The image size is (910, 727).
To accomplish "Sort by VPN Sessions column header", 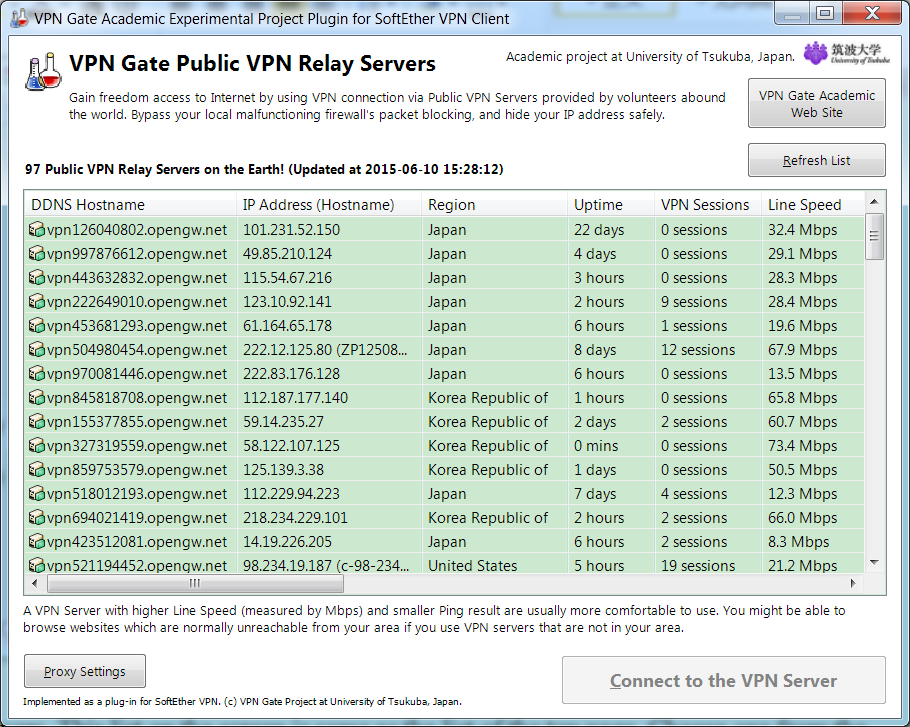I will tap(708, 205).
